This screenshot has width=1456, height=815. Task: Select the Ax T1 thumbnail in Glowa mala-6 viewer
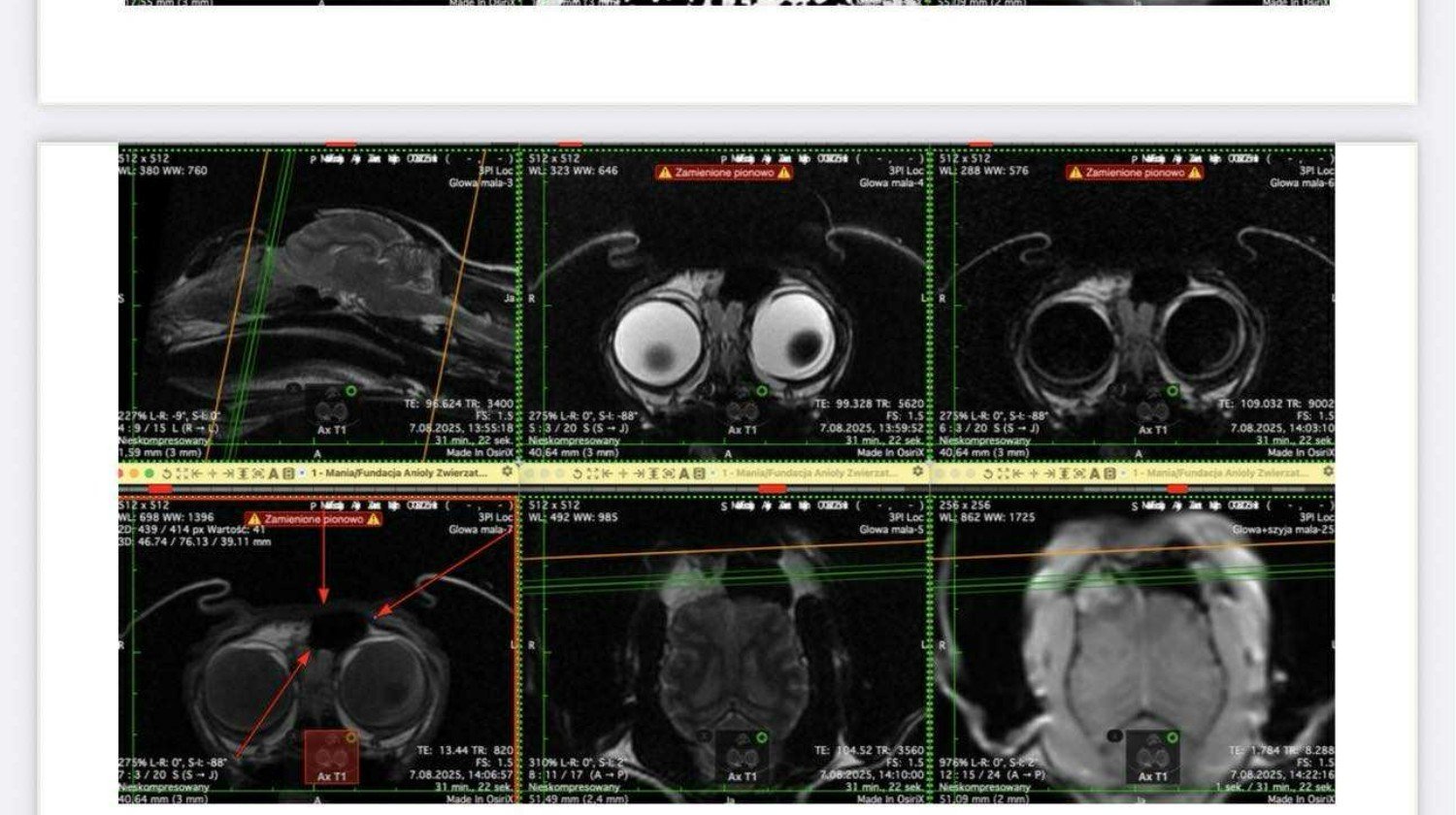1152,411
